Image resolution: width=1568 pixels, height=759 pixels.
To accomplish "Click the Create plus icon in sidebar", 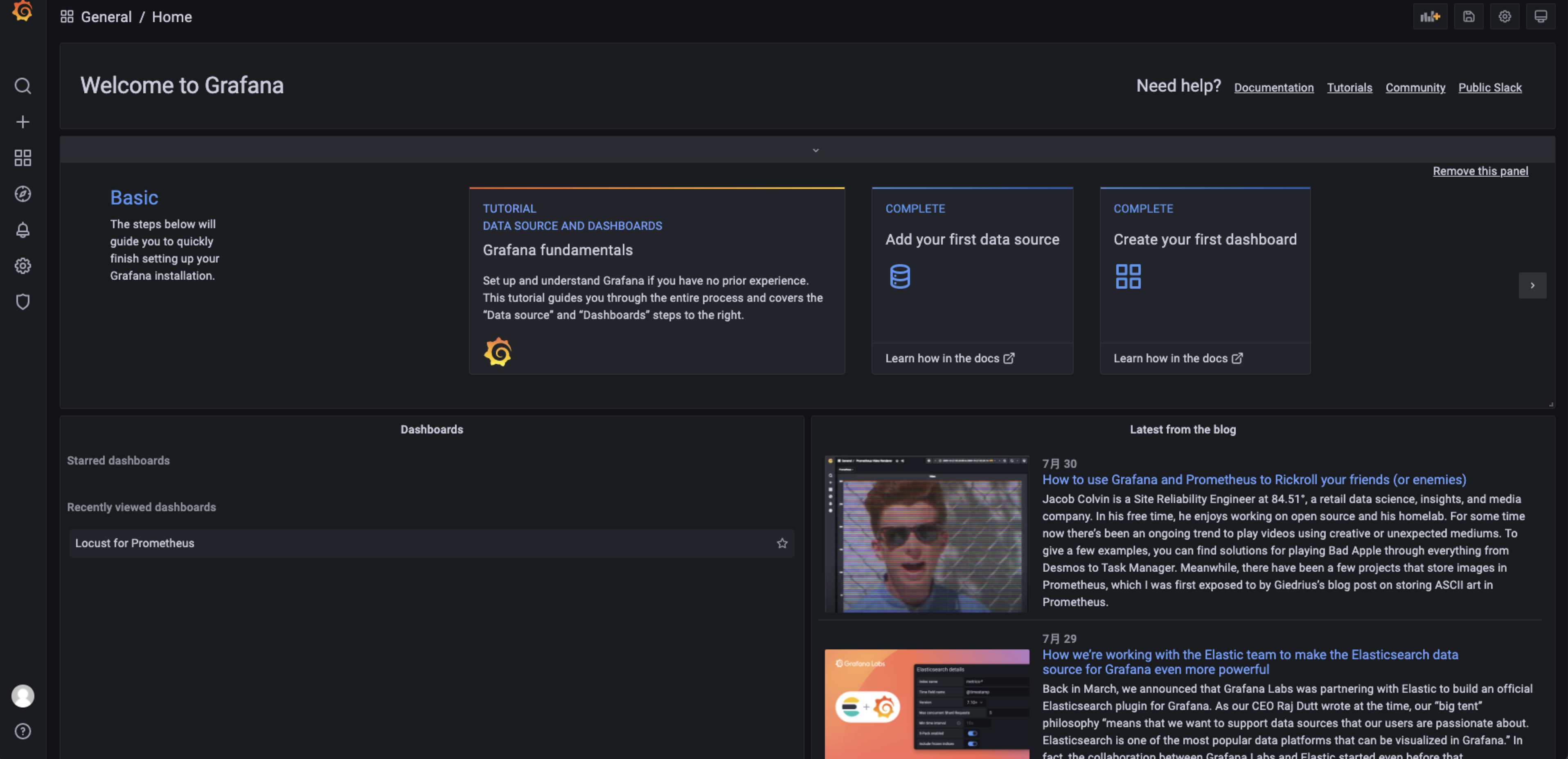I will 23,121.
